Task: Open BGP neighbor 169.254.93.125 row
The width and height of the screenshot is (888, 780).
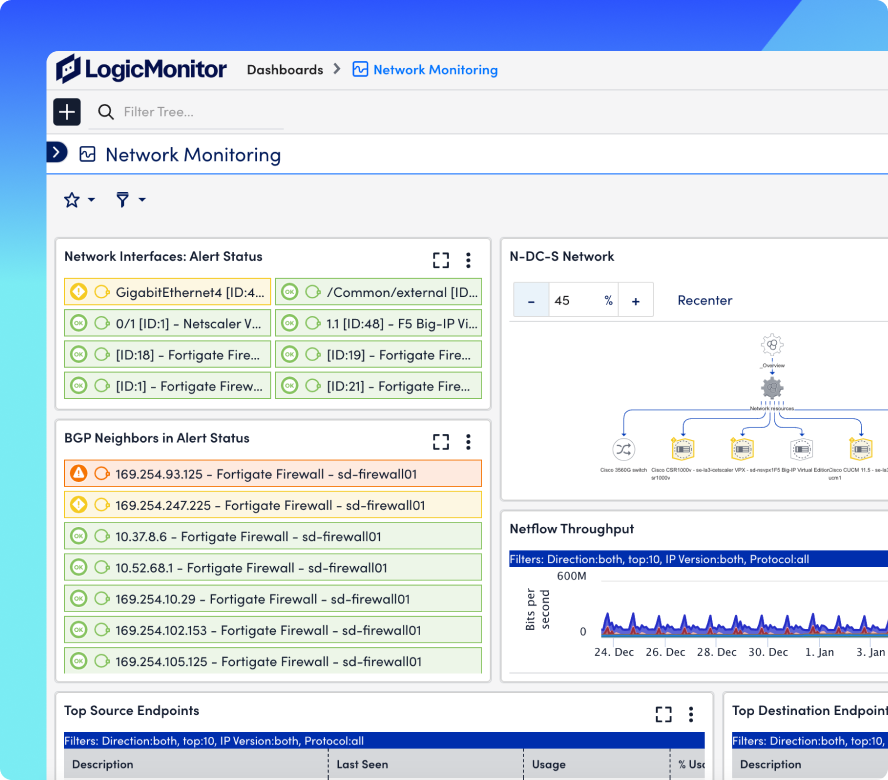Action: coord(273,474)
